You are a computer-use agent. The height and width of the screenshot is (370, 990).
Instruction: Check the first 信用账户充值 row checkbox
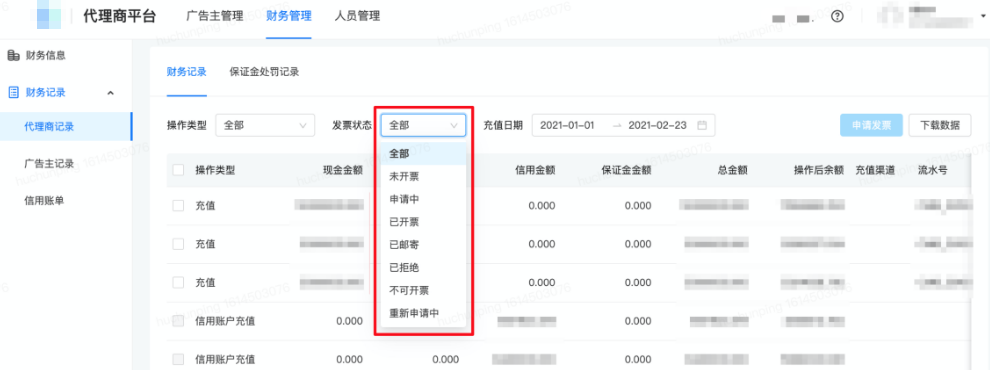point(178,321)
